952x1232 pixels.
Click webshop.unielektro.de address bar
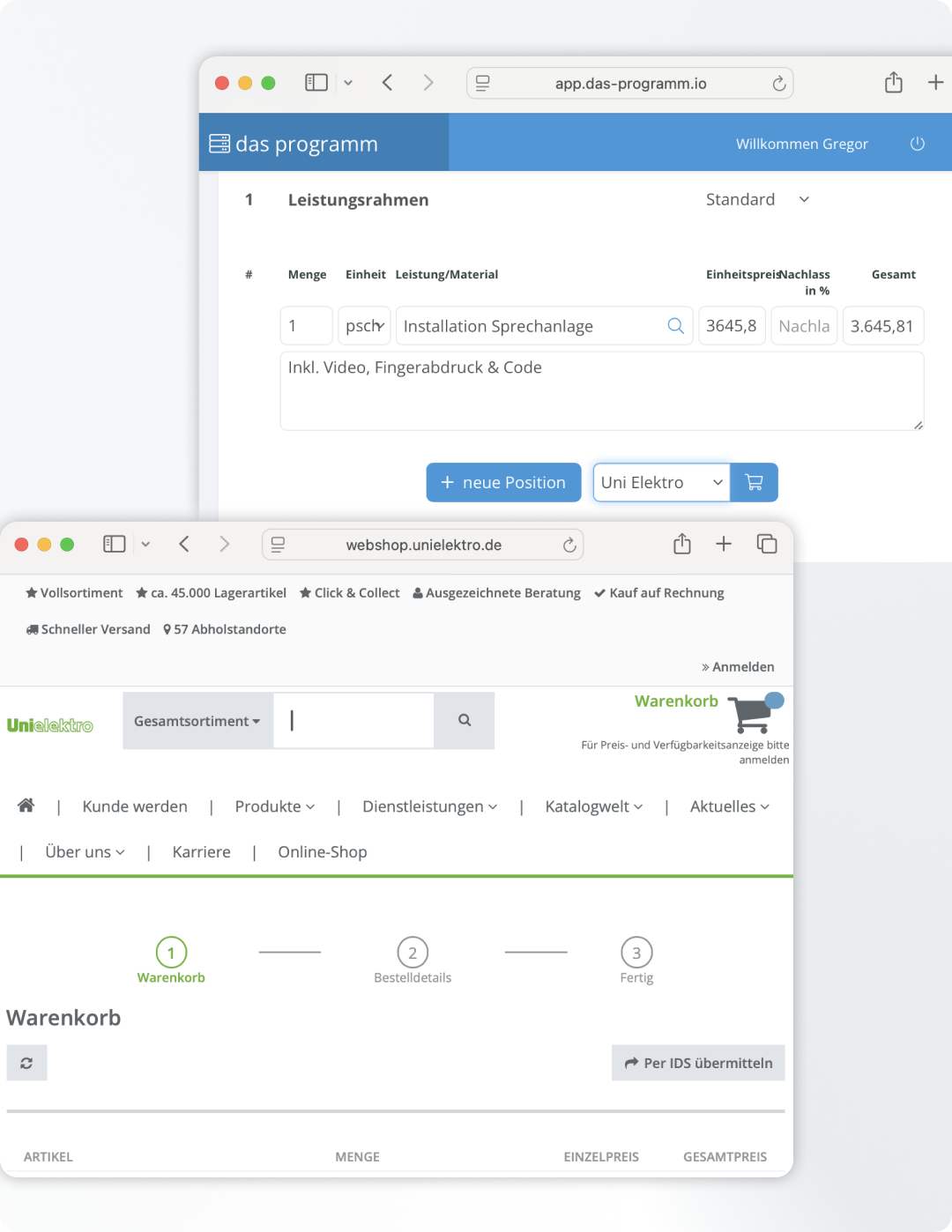point(423,545)
